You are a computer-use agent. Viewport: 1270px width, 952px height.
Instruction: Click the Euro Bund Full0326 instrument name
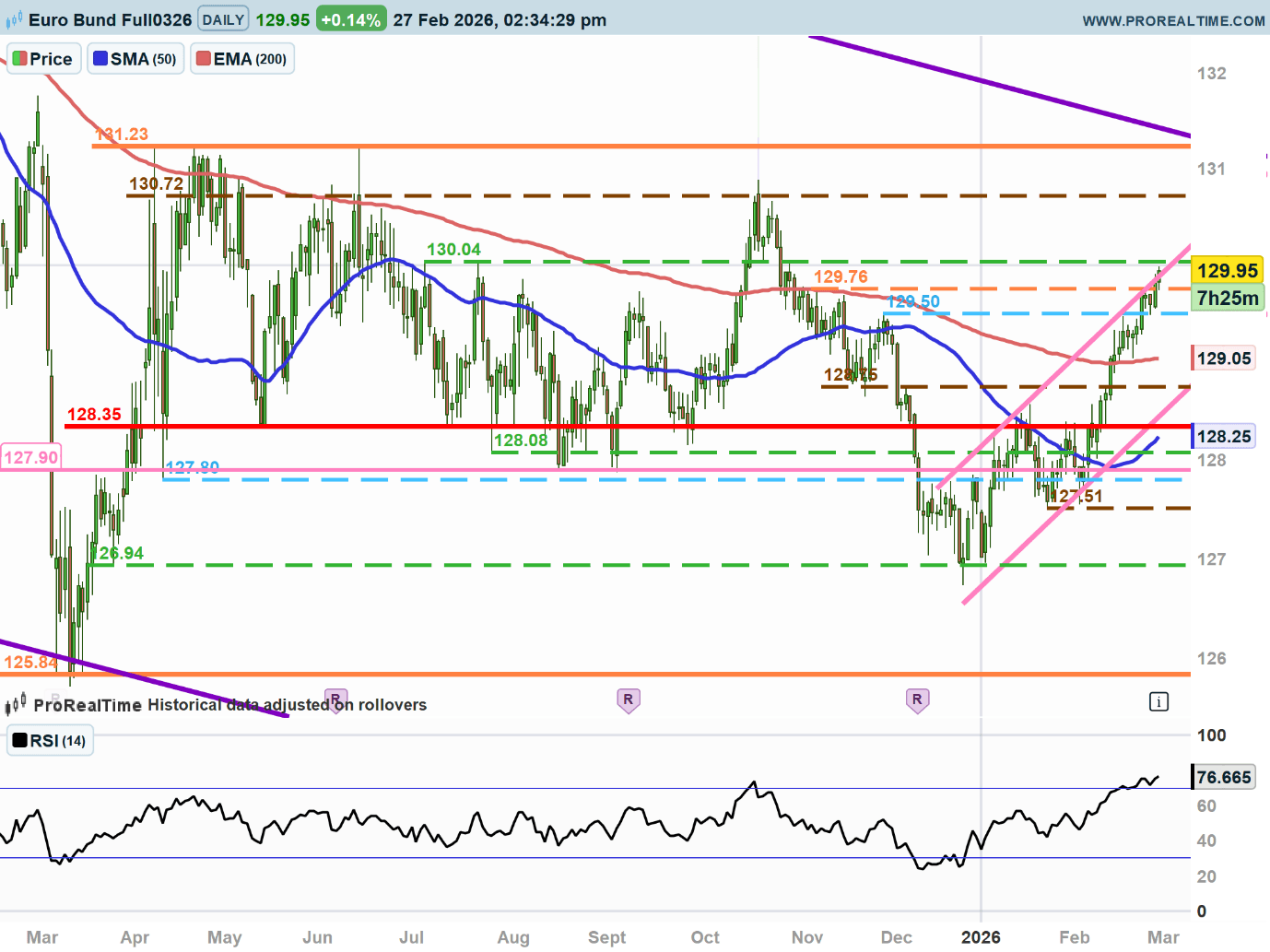(110, 19)
